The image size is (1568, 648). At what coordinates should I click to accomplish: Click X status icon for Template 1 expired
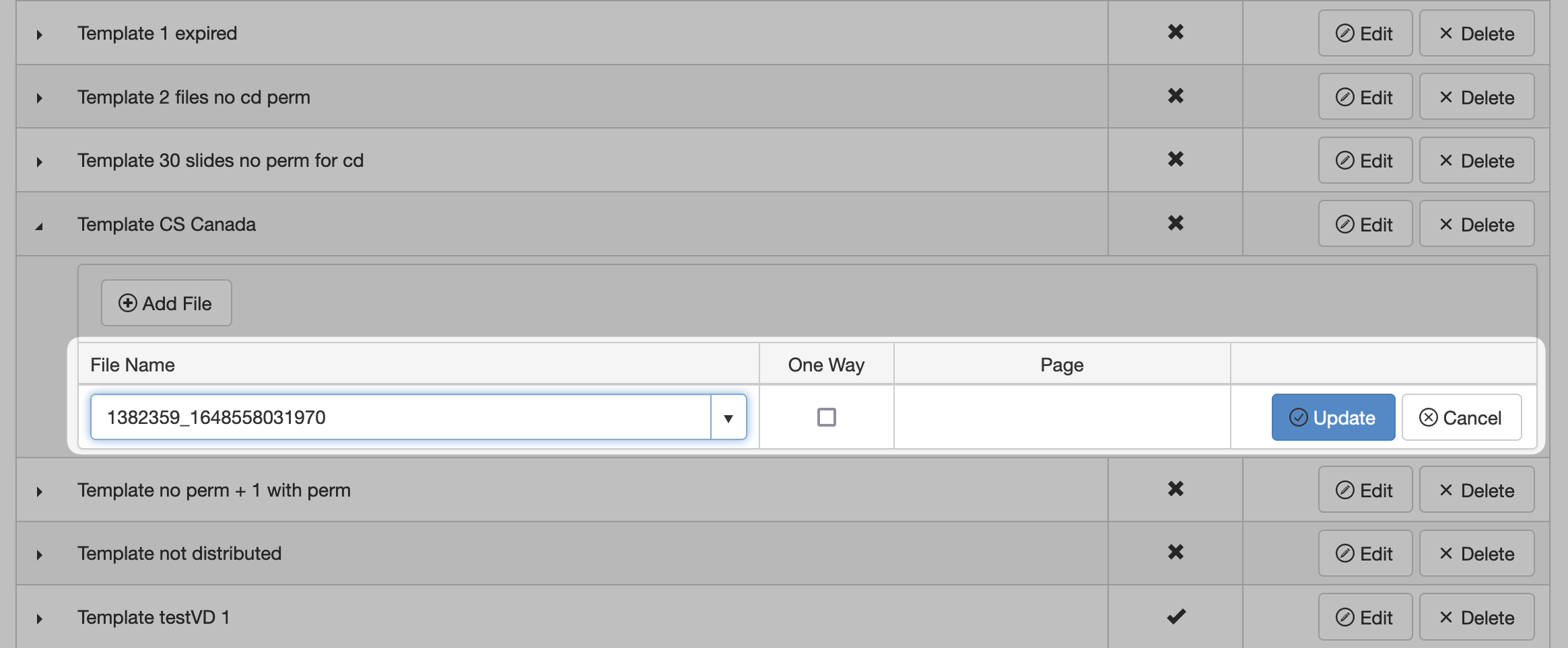(x=1175, y=32)
